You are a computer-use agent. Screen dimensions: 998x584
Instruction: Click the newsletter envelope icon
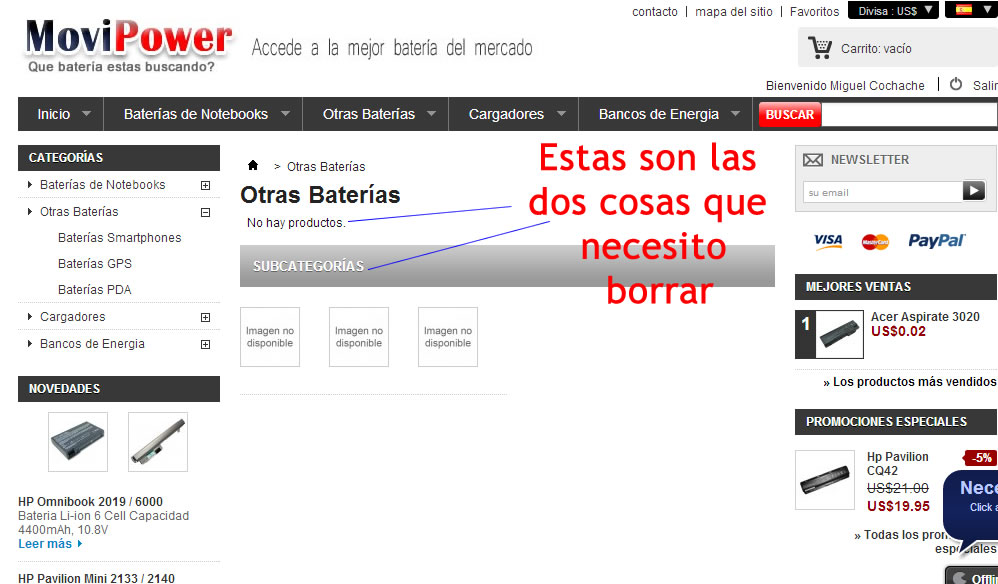click(x=813, y=160)
